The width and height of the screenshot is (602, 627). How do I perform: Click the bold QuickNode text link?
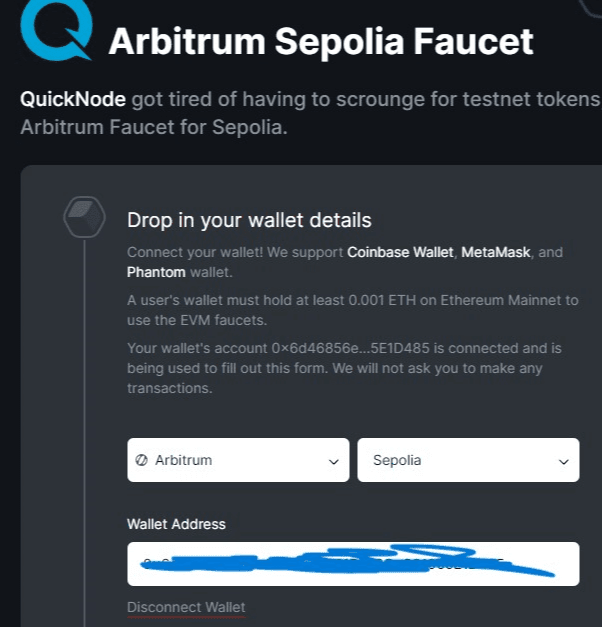(x=73, y=100)
